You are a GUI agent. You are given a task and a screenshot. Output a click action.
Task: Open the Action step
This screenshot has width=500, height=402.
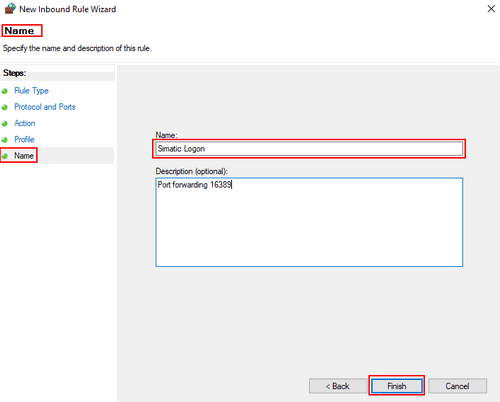pos(25,123)
